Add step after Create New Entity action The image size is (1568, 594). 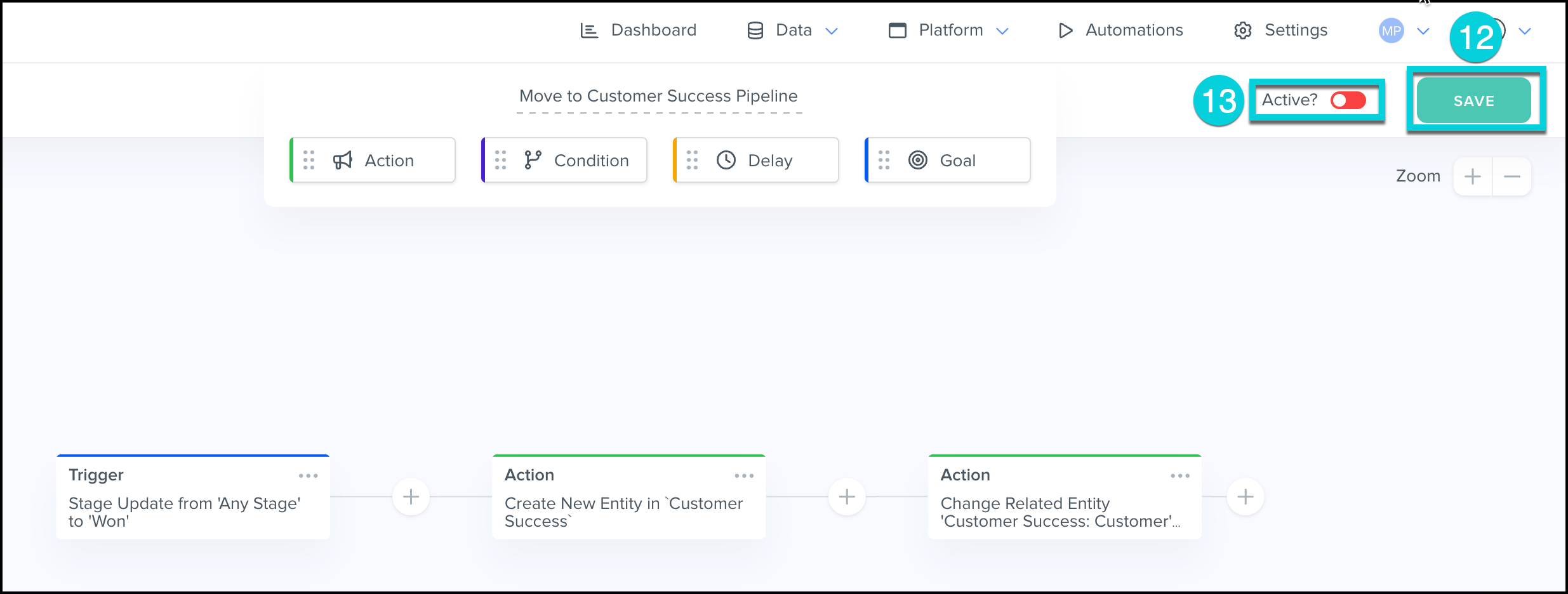(x=847, y=496)
